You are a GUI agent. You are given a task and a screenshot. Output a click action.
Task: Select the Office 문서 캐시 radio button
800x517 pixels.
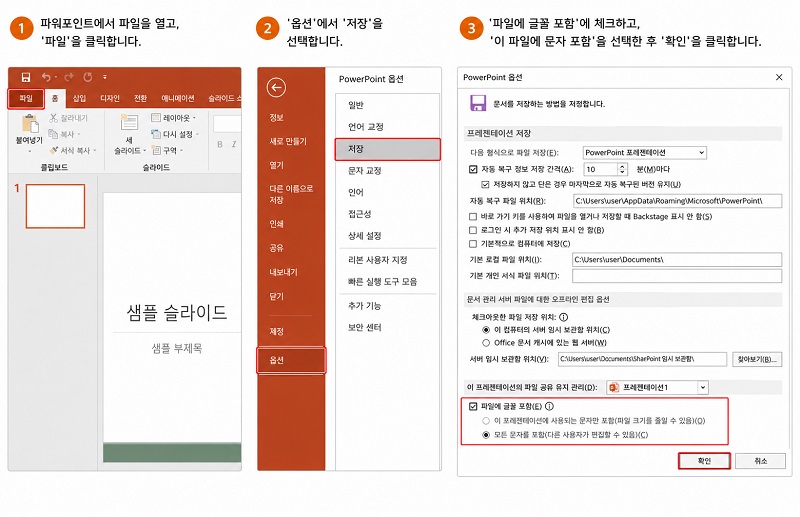pyautogui.click(x=486, y=343)
